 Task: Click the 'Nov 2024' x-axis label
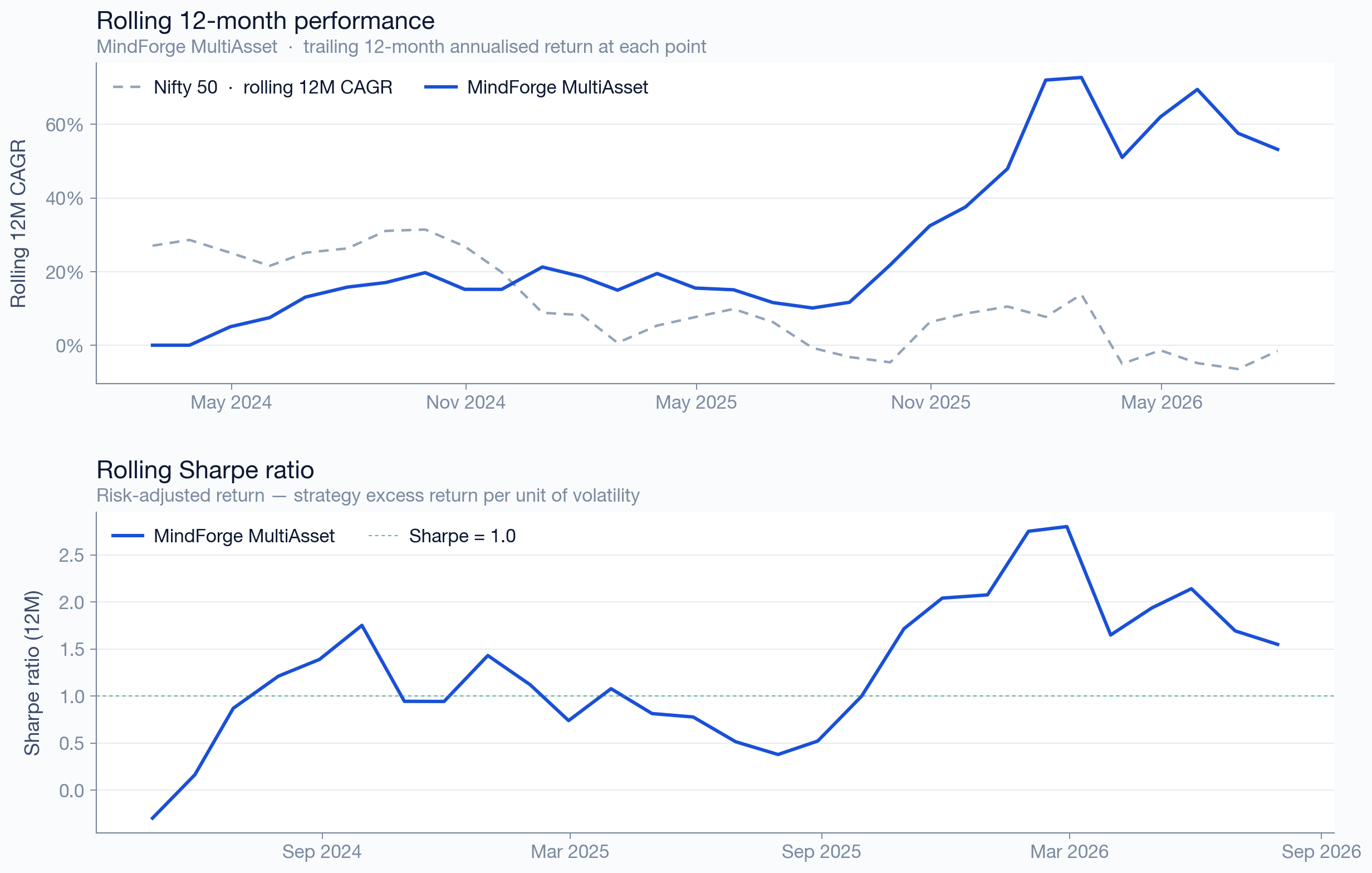(466, 403)
